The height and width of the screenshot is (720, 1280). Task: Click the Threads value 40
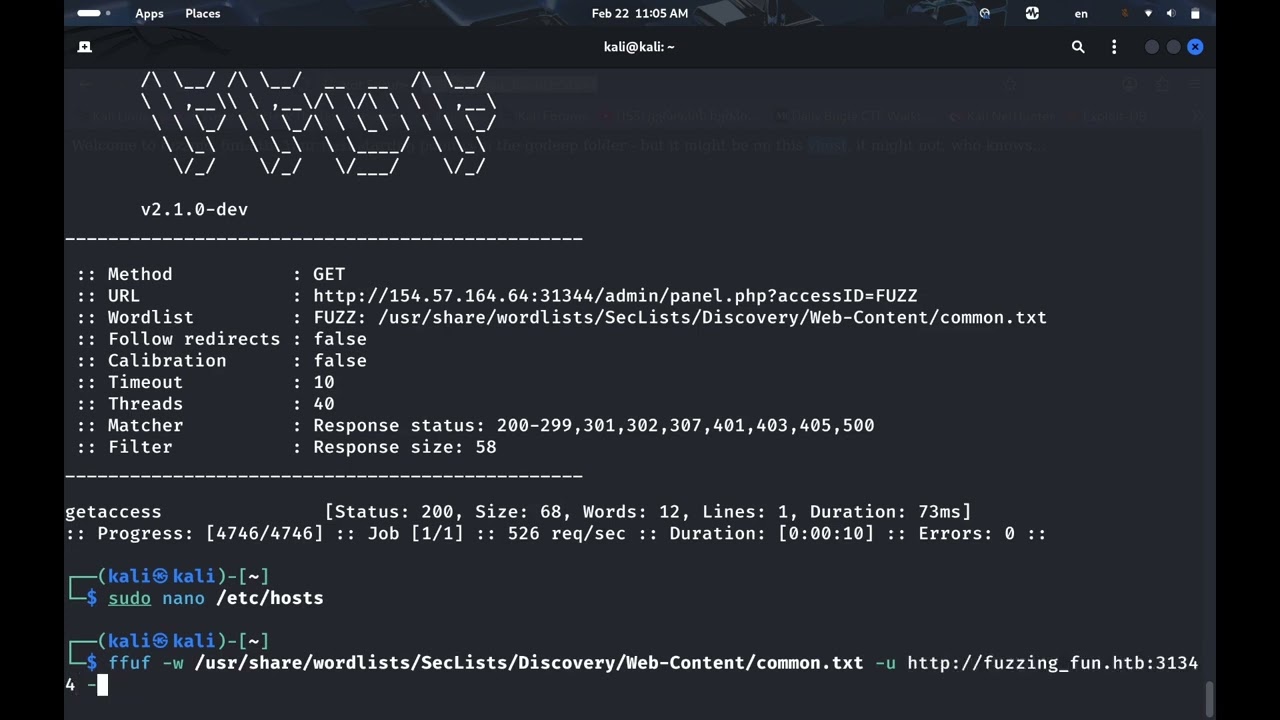tap(324, 404)
